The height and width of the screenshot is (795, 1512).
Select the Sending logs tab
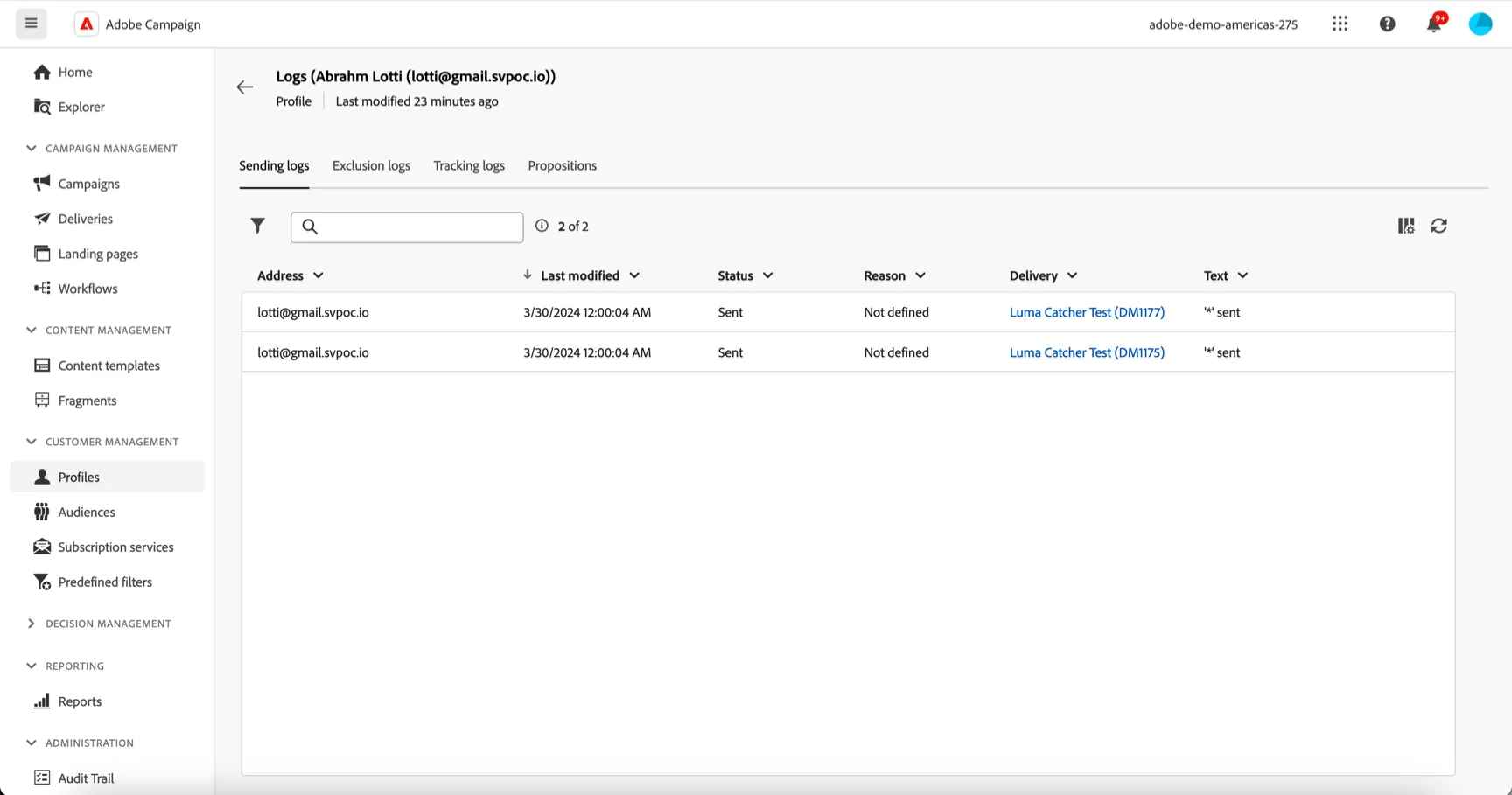tap(274, 165)
